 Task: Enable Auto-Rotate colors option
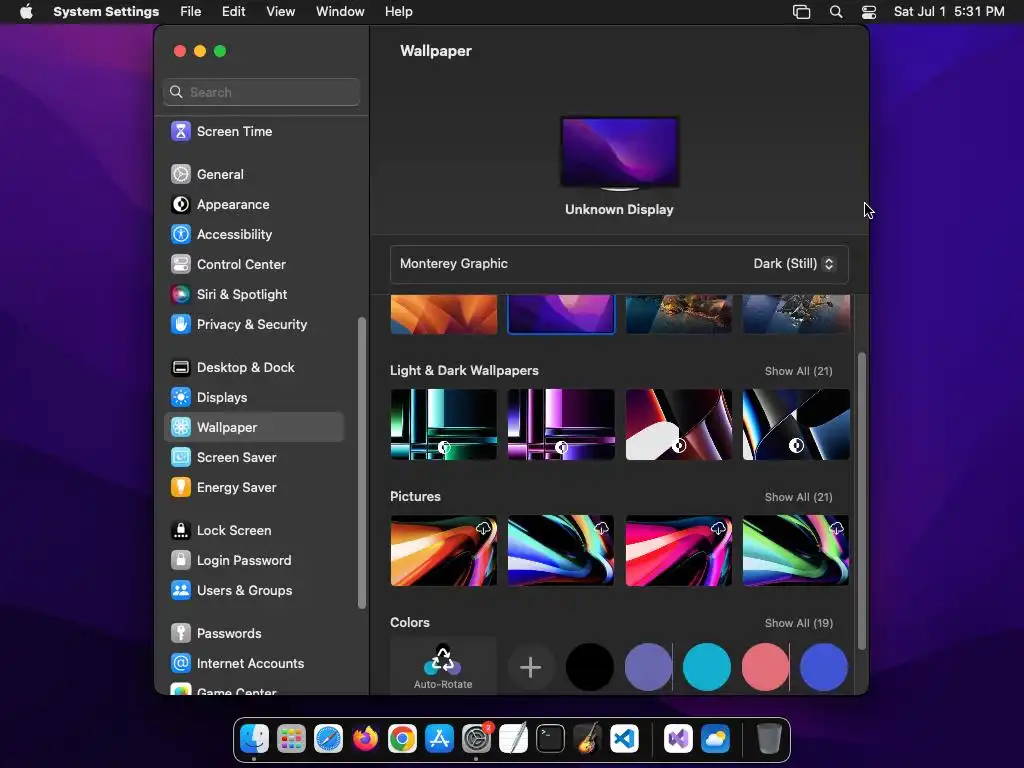[443, 666]
